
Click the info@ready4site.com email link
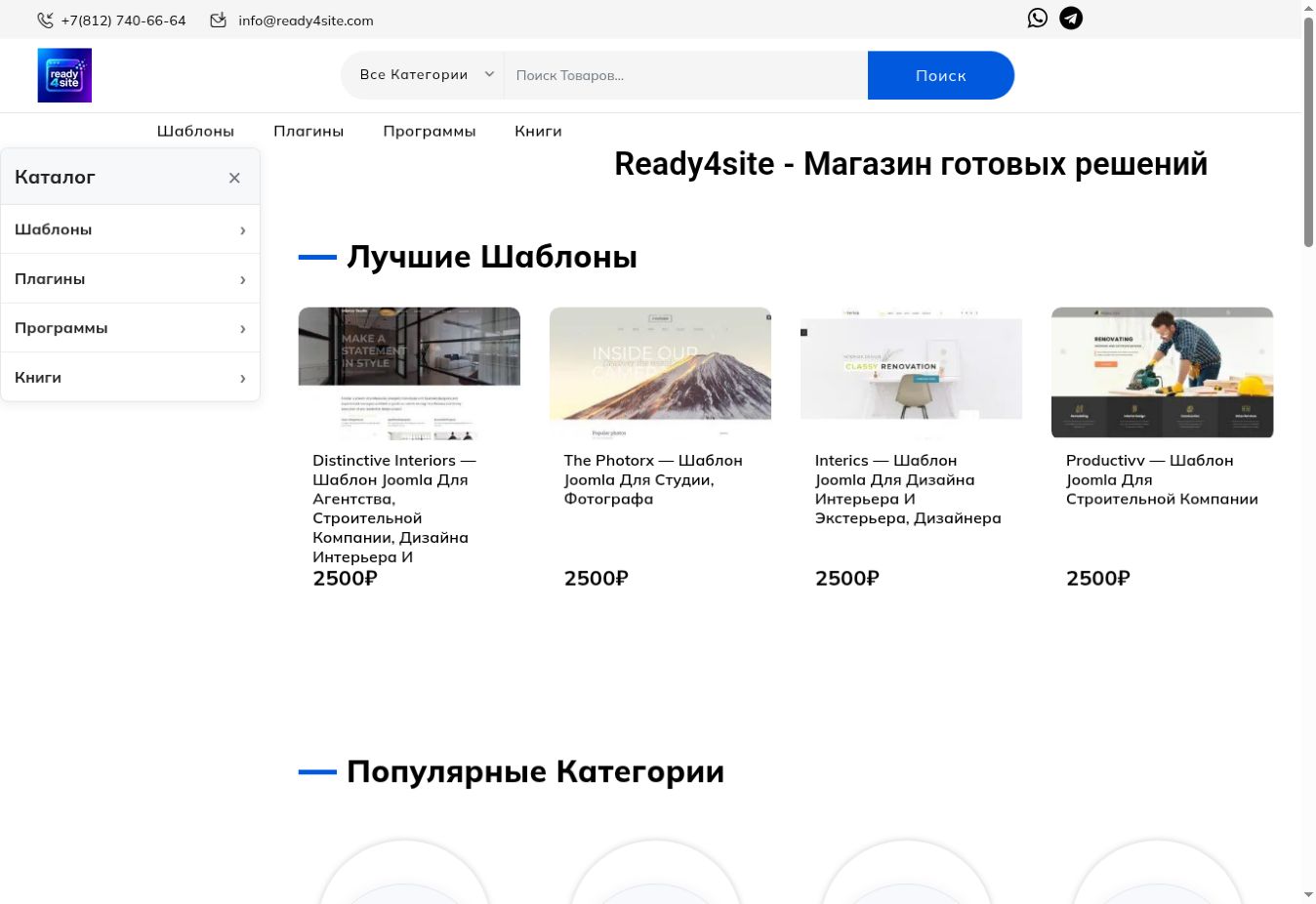(x=306, y=21)
